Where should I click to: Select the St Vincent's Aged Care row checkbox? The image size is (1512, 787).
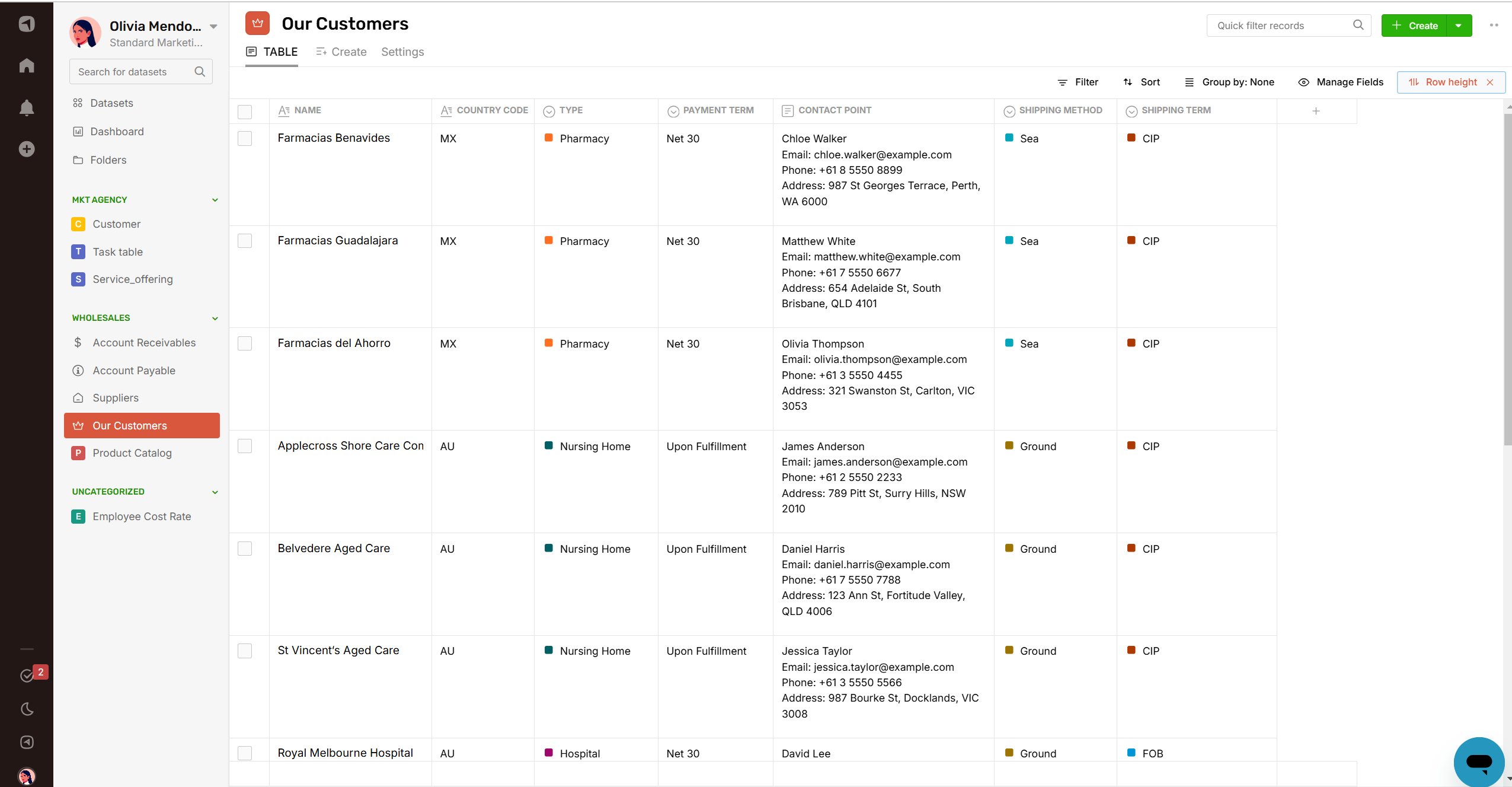point(245,651)
